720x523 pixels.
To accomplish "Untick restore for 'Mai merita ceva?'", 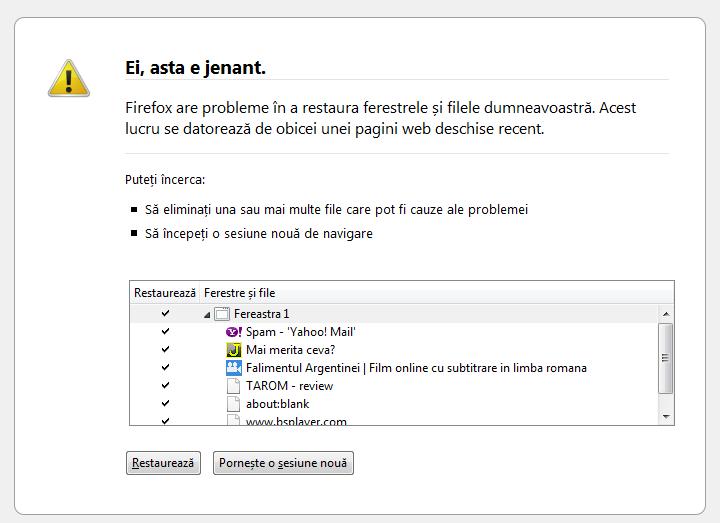I will pyautogui.click(x=165, y=350).
